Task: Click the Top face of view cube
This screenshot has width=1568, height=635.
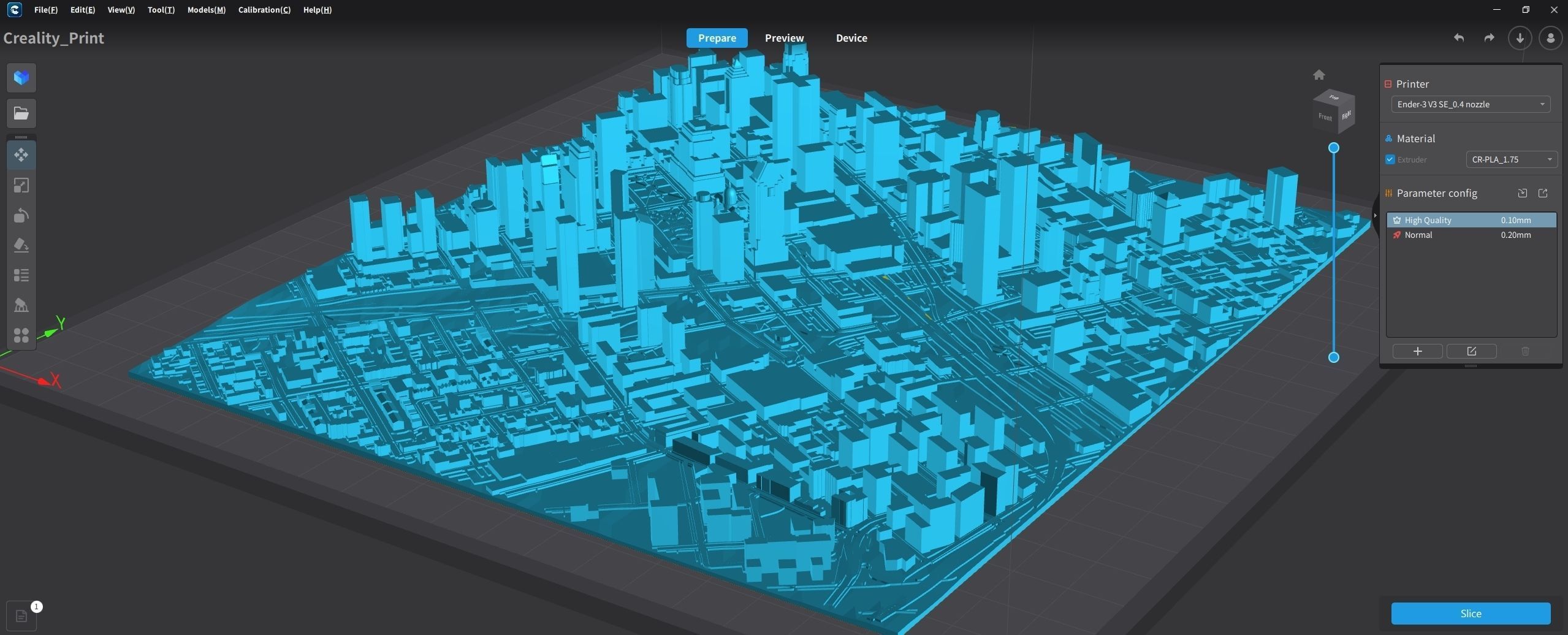Action: pos(1334,97)
